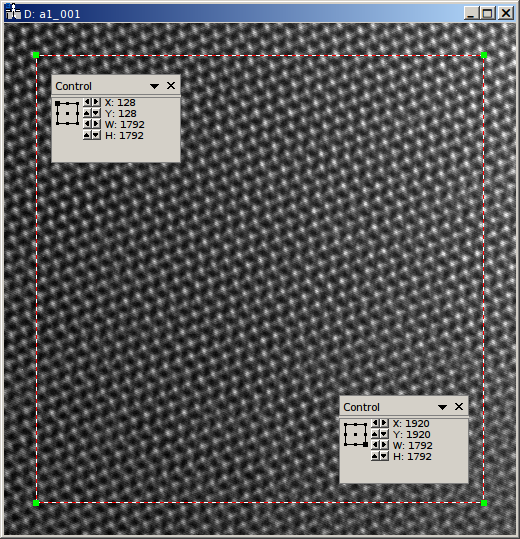Select the center anchor dot in upper Control panel

tap(67, 113)
